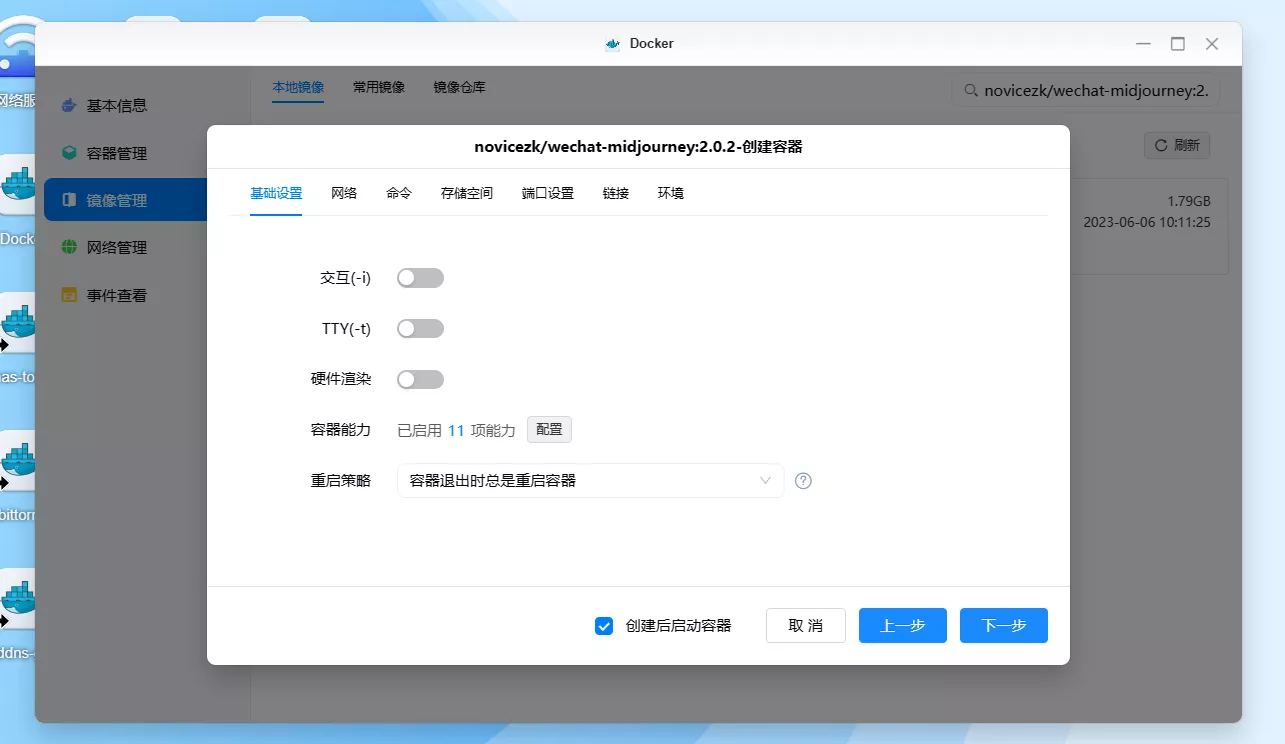The height and width of the screenshot is (744, 1285).
Task: Click the 2023-06-06 10:11:25 timestamp
Action: click(1147, 222)
